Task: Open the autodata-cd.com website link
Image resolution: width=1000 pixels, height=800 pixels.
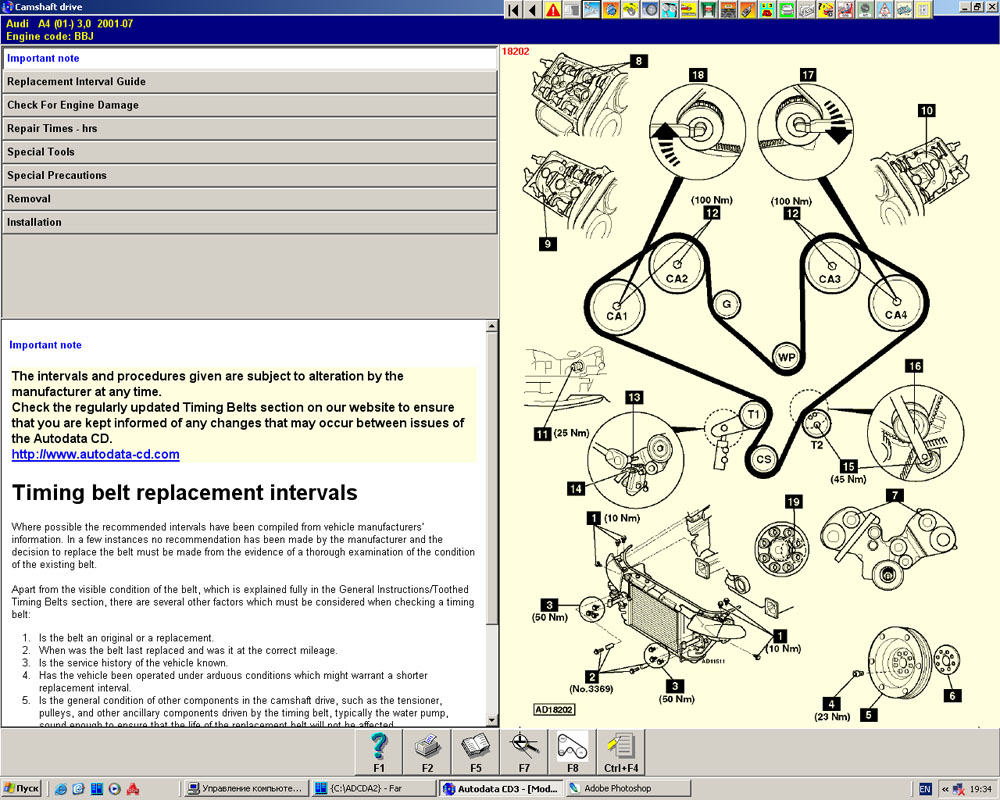Action: point(95,454)
